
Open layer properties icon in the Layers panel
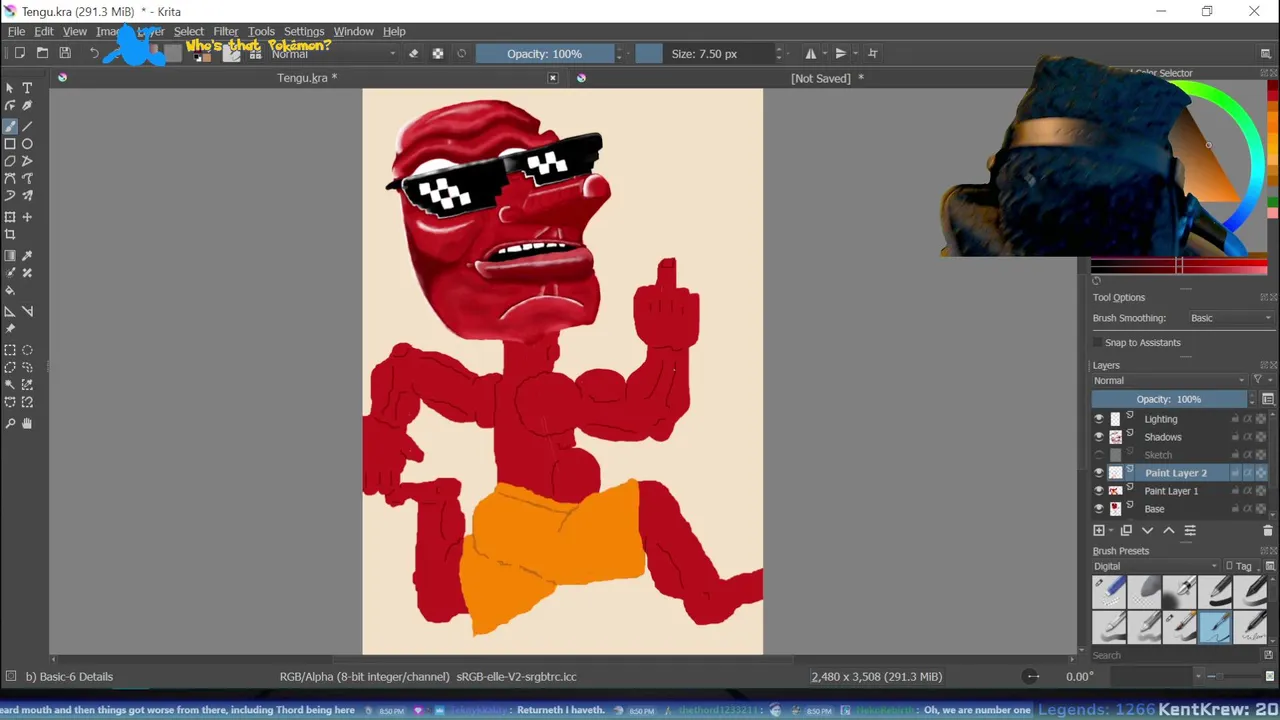point(1190,531)
